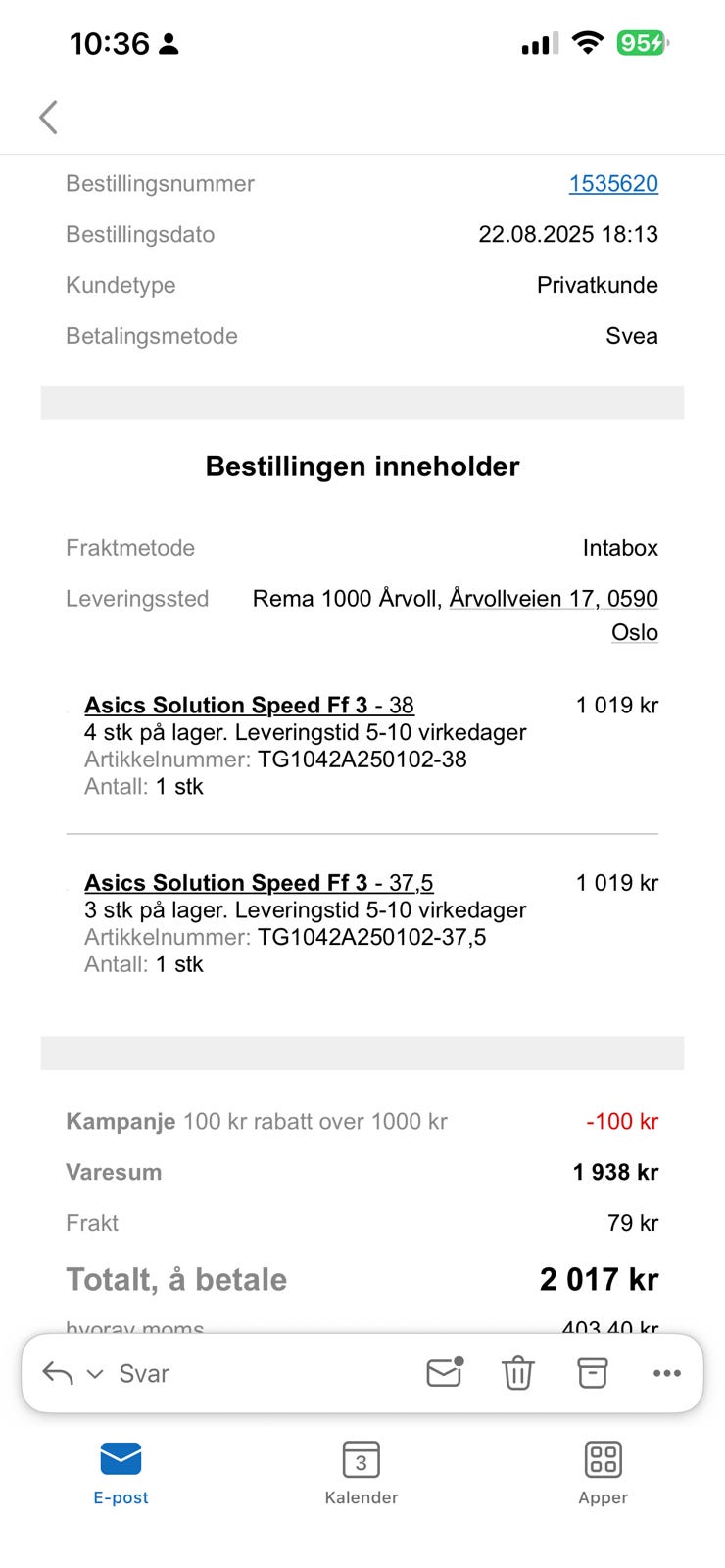The height and width of the screenshot is (1568, 725).
Task: Tap the Bestillingen inneholder heading
Action: [362, 466]
